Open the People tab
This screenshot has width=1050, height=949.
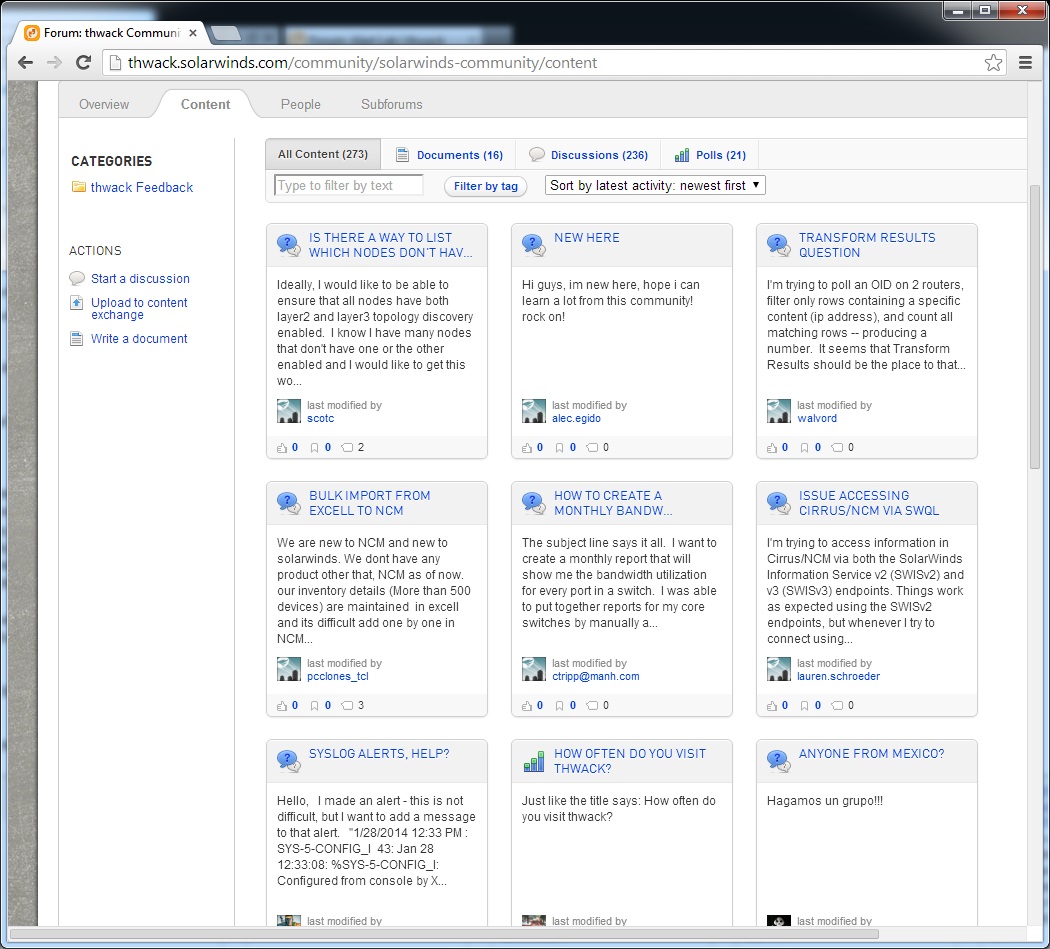point(301,104)
